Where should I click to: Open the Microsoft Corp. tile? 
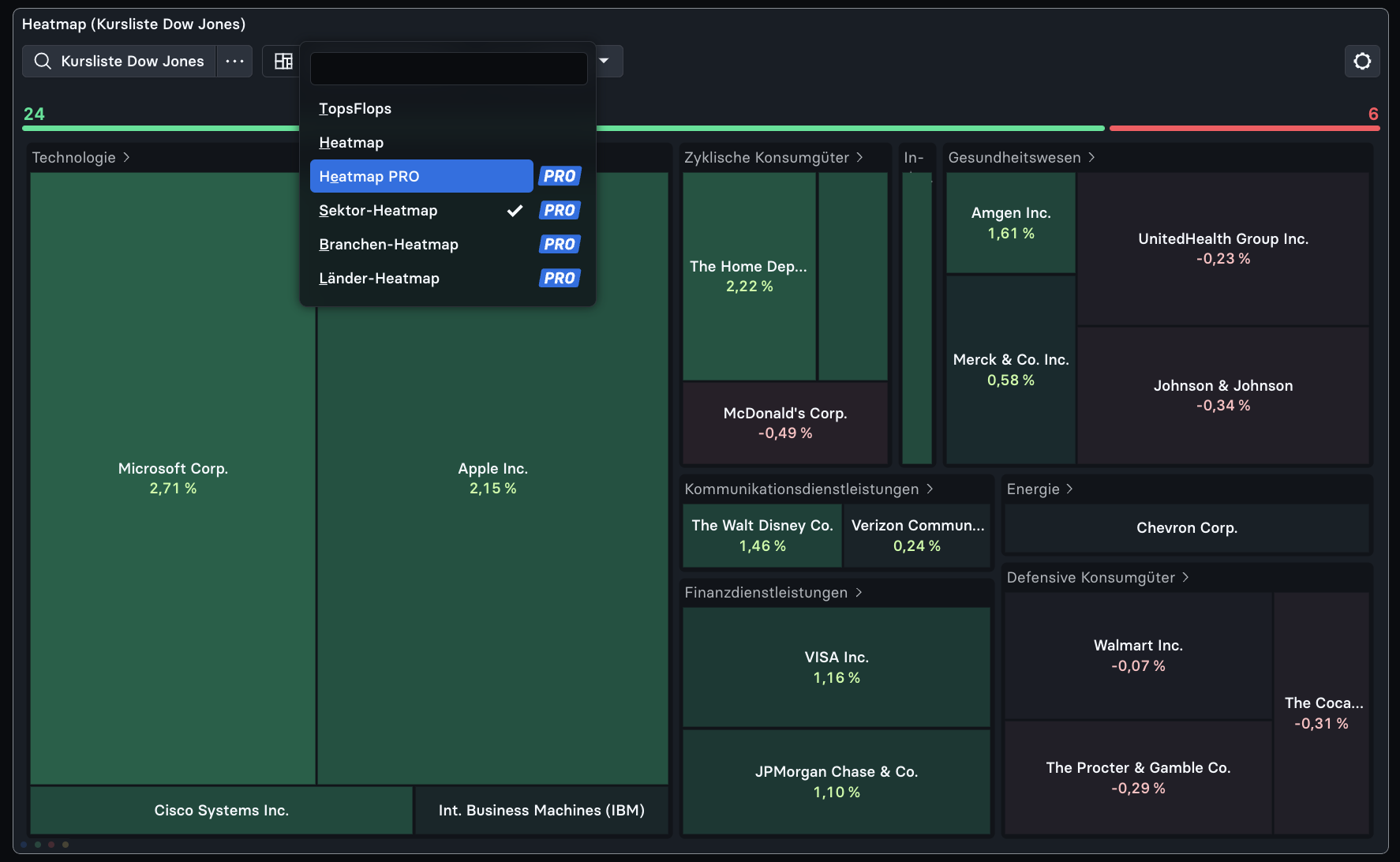click(x=173, y=478)
